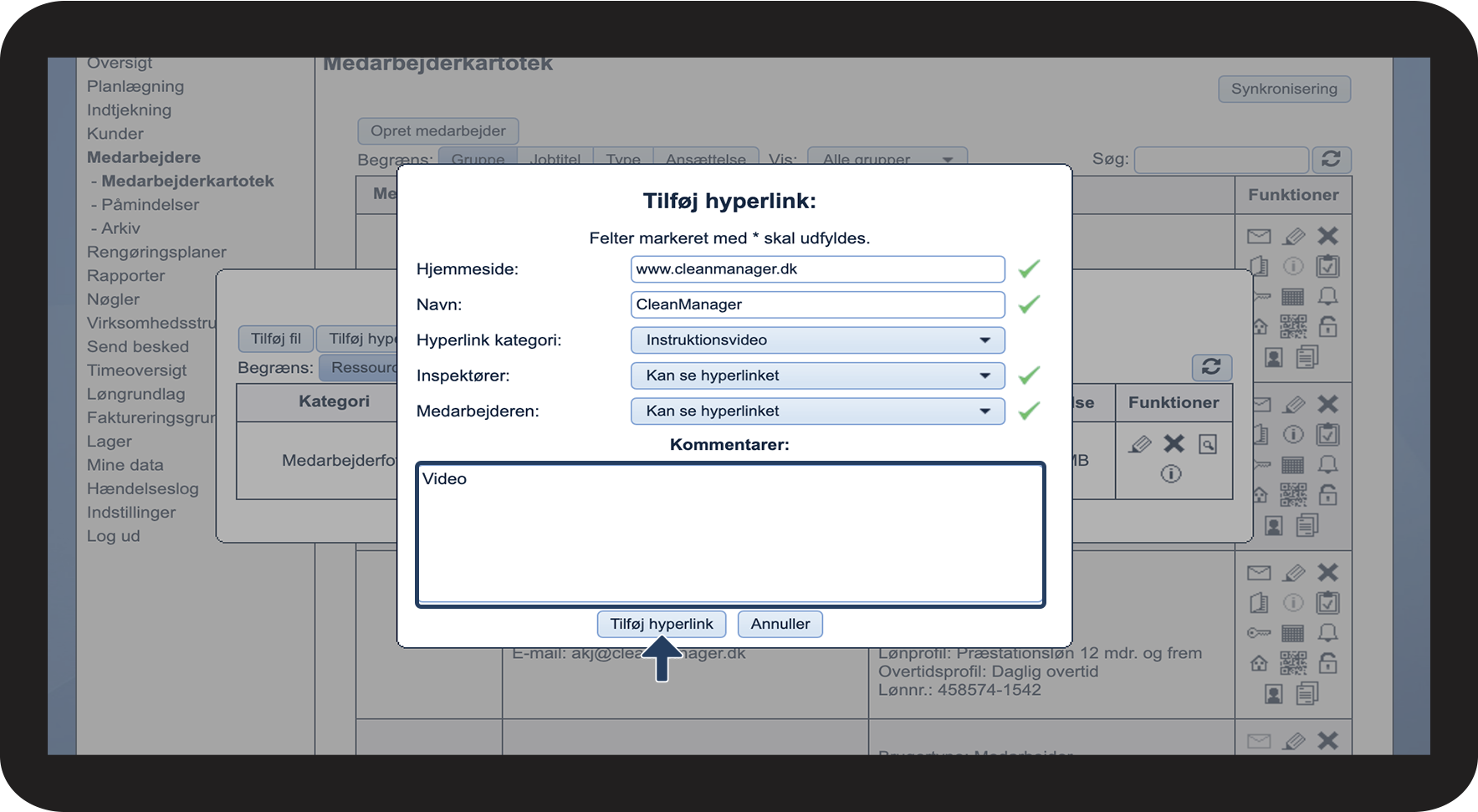1478x812 pixels.
Task: Click bell icon in topmost employee row
Action: (1328, 296)
